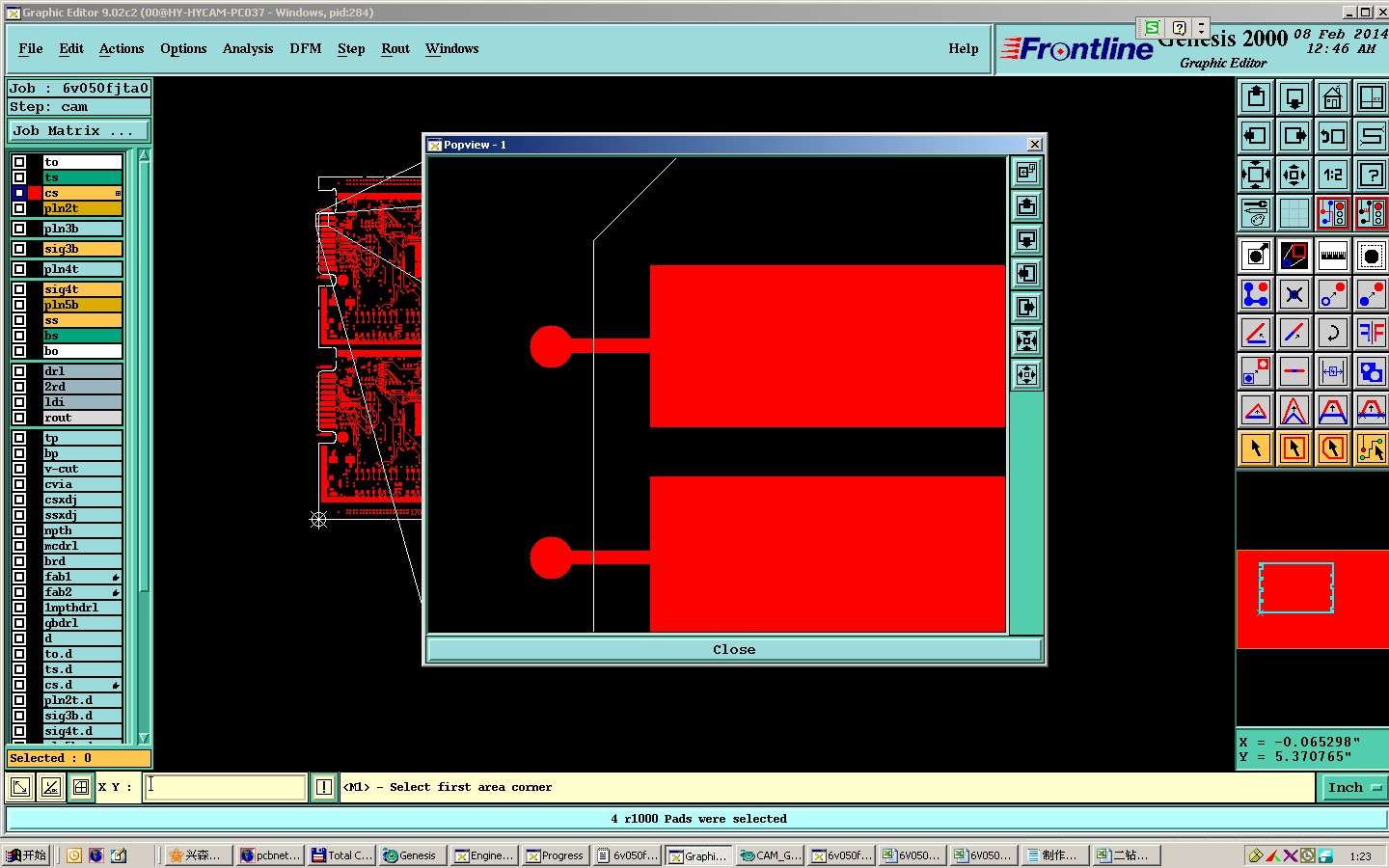The width and height of the screenshot is (1389, 868).
Task: Click the pan right icon in Popview
Action: (1026, 308)
